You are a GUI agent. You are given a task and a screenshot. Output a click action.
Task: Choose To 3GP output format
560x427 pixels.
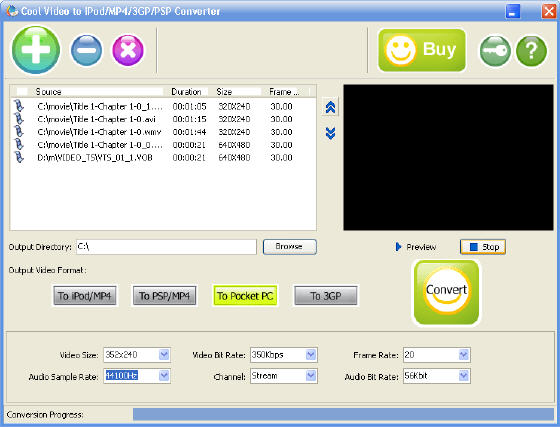[326, 296]
